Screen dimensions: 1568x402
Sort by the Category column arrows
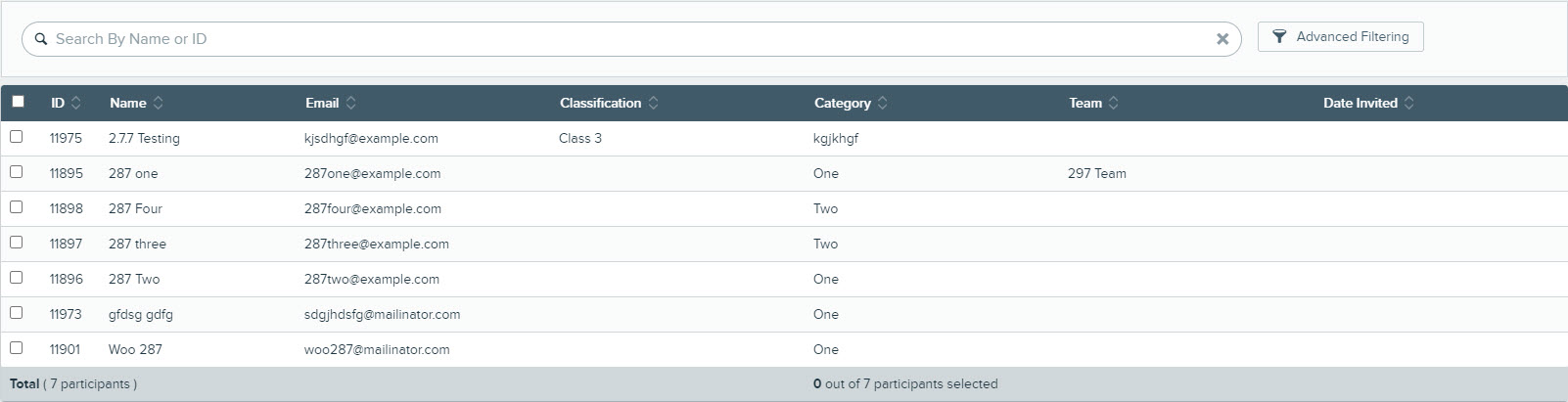tap(883, 103)
